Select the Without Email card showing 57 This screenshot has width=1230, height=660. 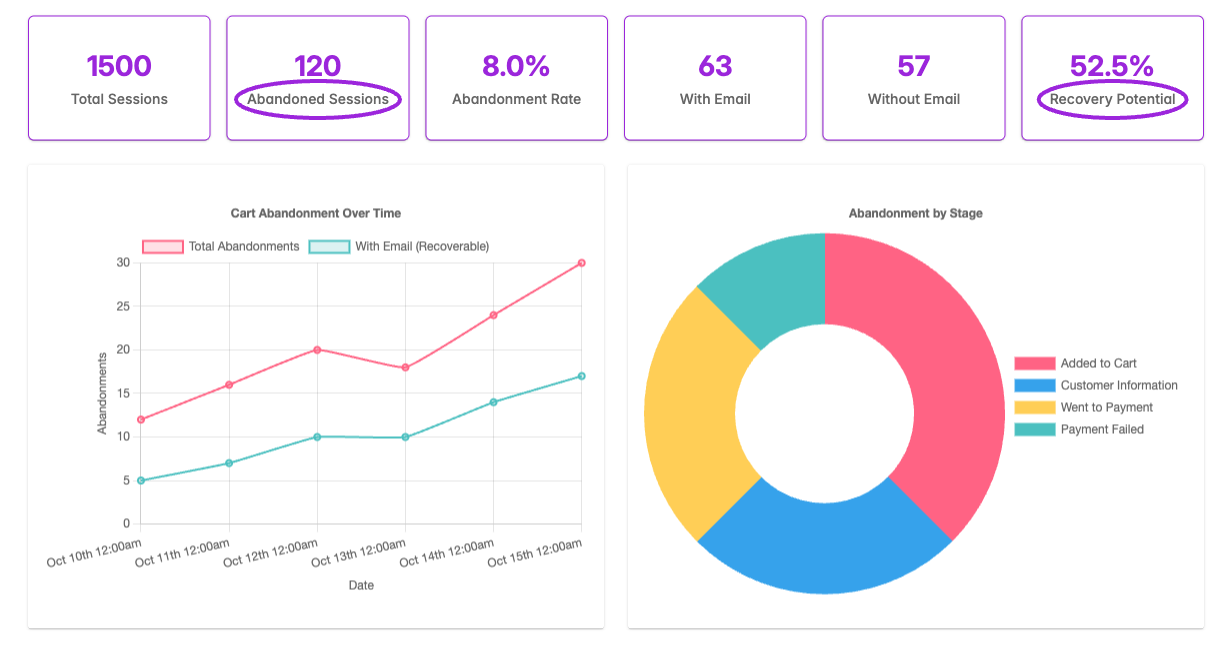914,78
